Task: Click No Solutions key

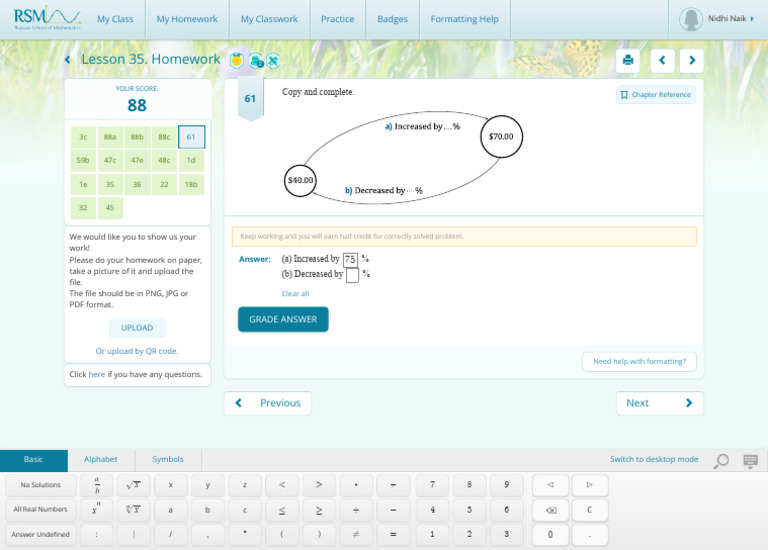Action: 41,485
